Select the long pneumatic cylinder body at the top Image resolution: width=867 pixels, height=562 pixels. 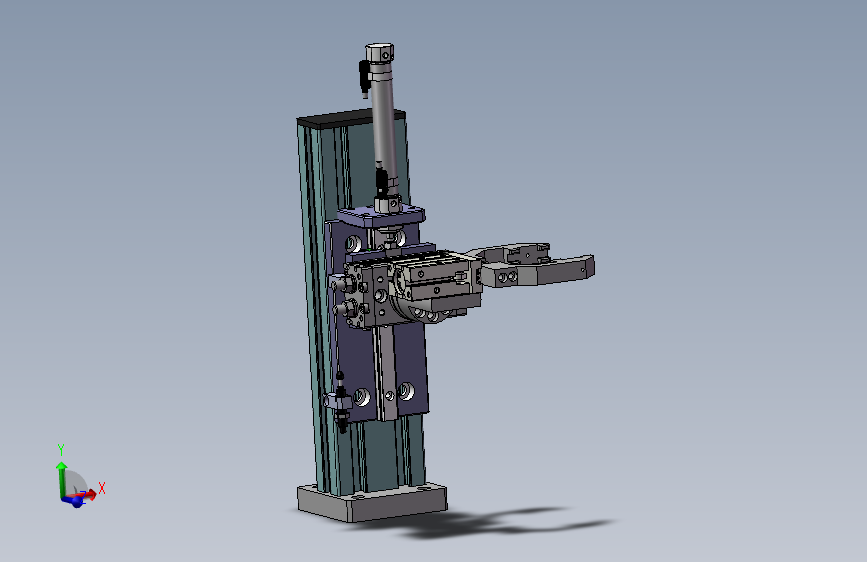pyautogui.click(x=384, y=124)
